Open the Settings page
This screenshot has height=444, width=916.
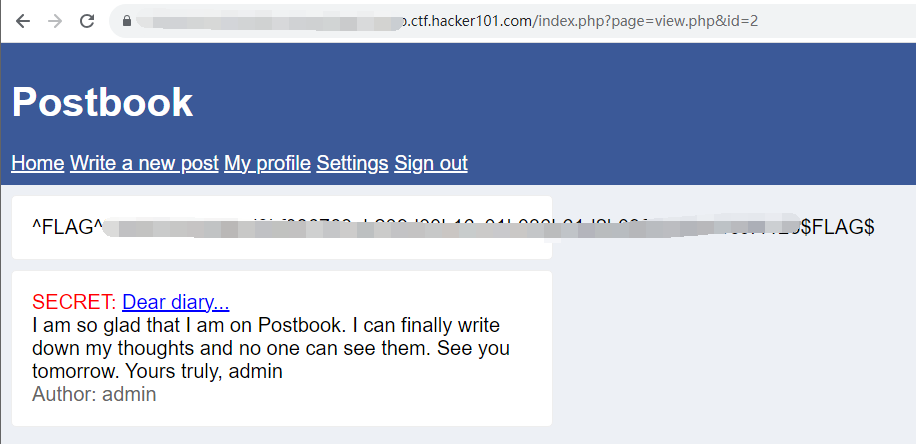tap(352, 163)
